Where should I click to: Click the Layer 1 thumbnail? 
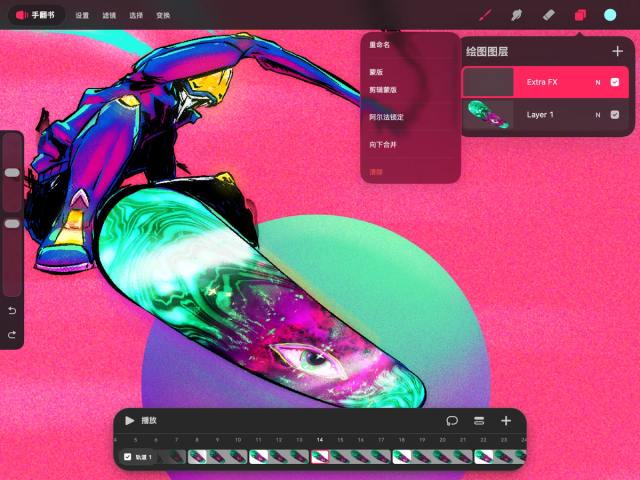click(x=488, y=115)
